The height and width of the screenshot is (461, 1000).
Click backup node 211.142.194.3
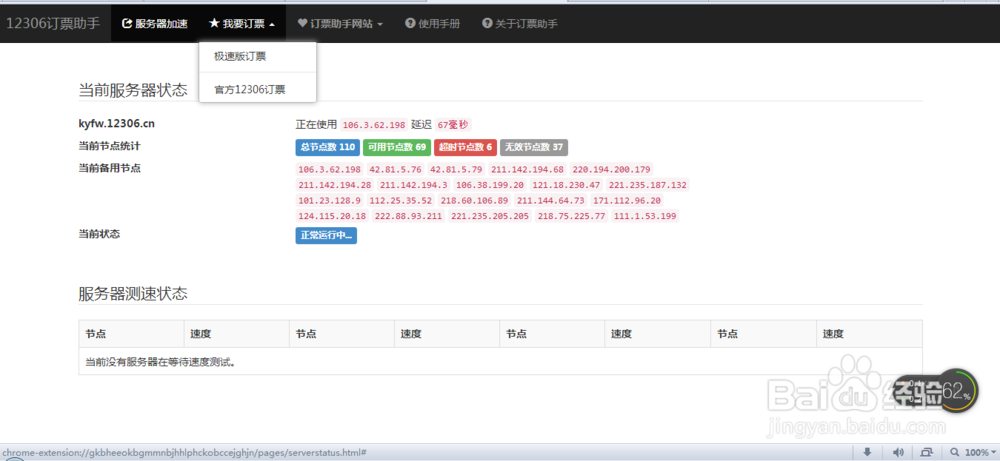click(x=414, y=185)
